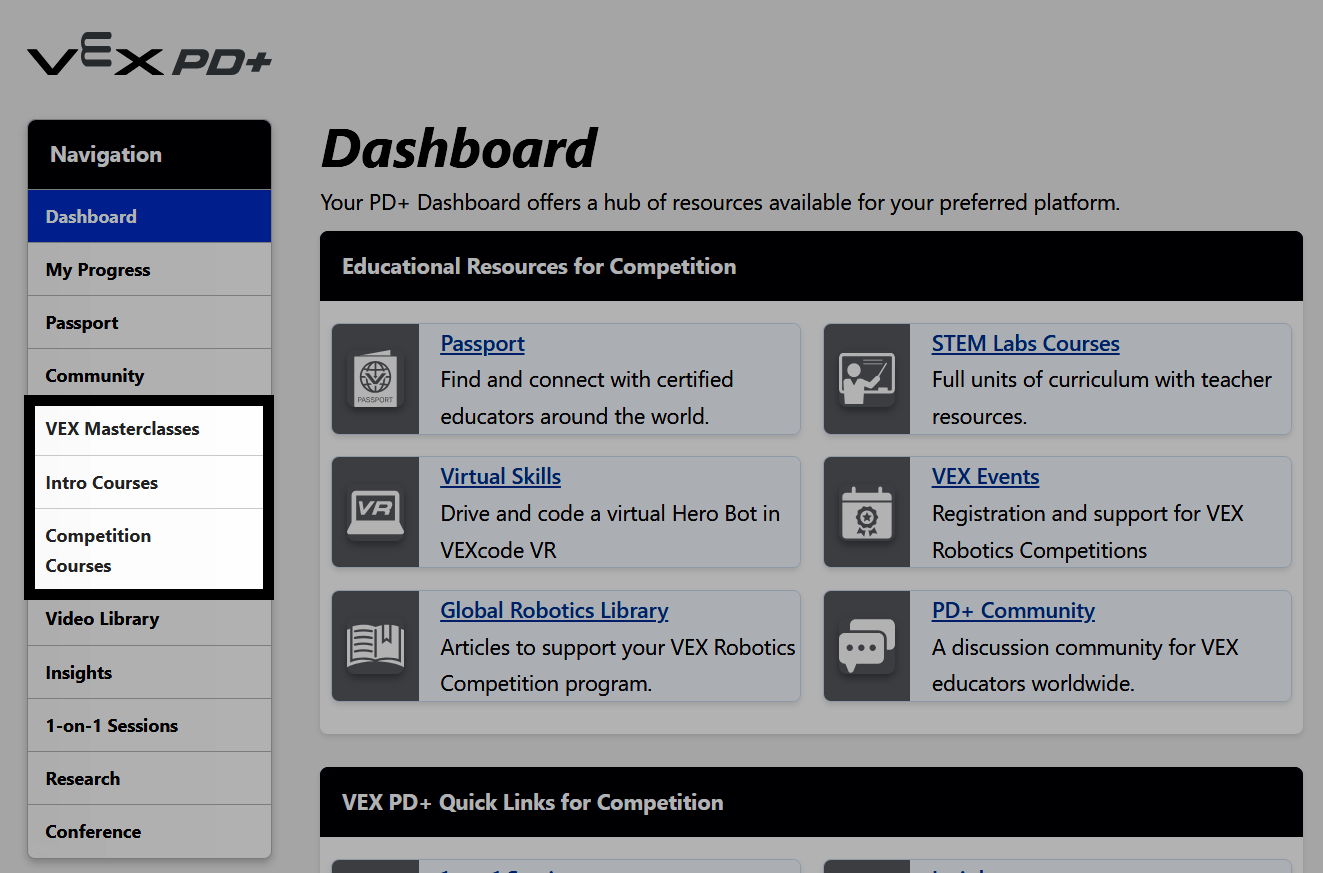Open the STEM Labs Courses link
This screenshot has width=1323, height=873.
coord(1025,343)
